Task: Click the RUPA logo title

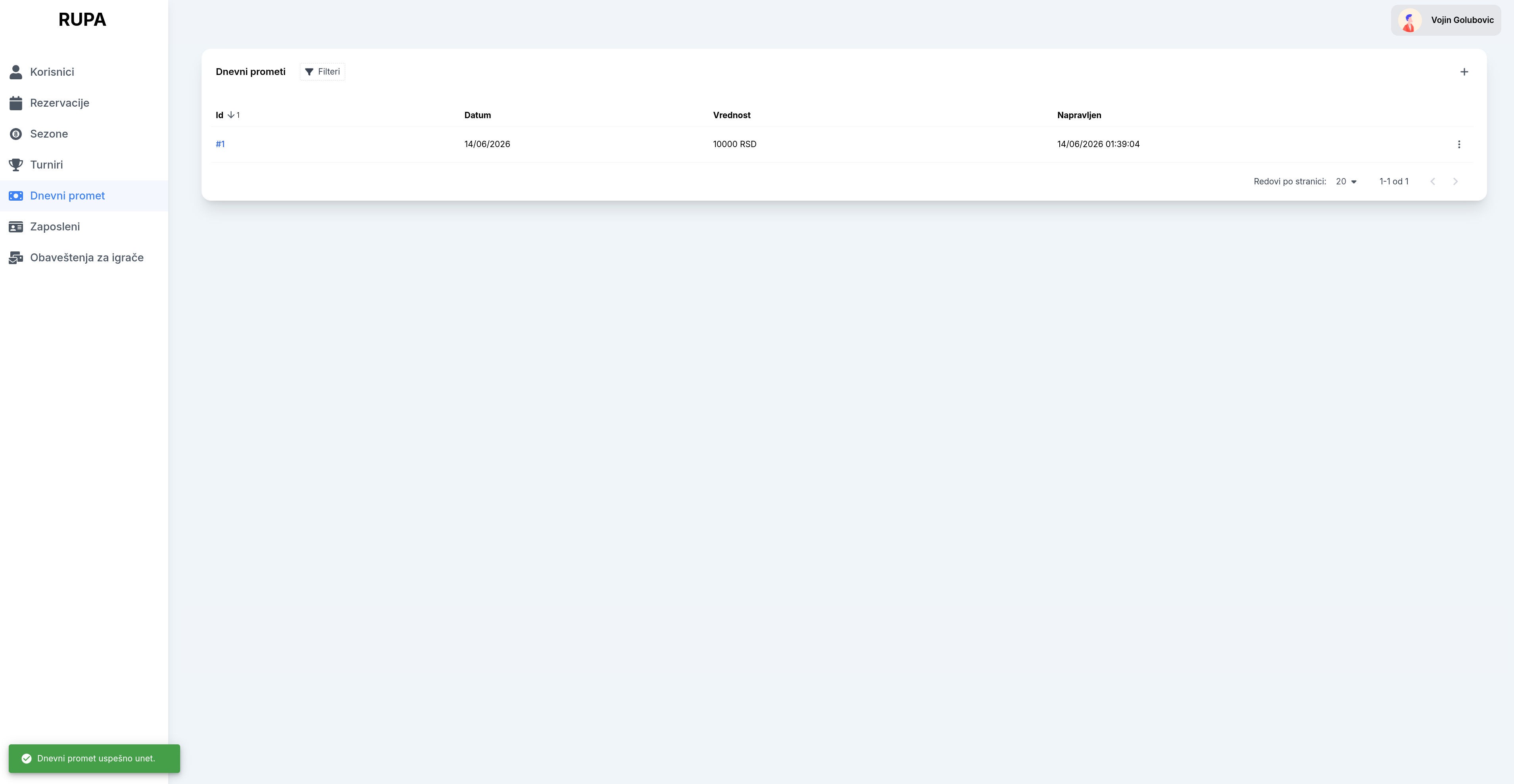Action: point(82,19)
